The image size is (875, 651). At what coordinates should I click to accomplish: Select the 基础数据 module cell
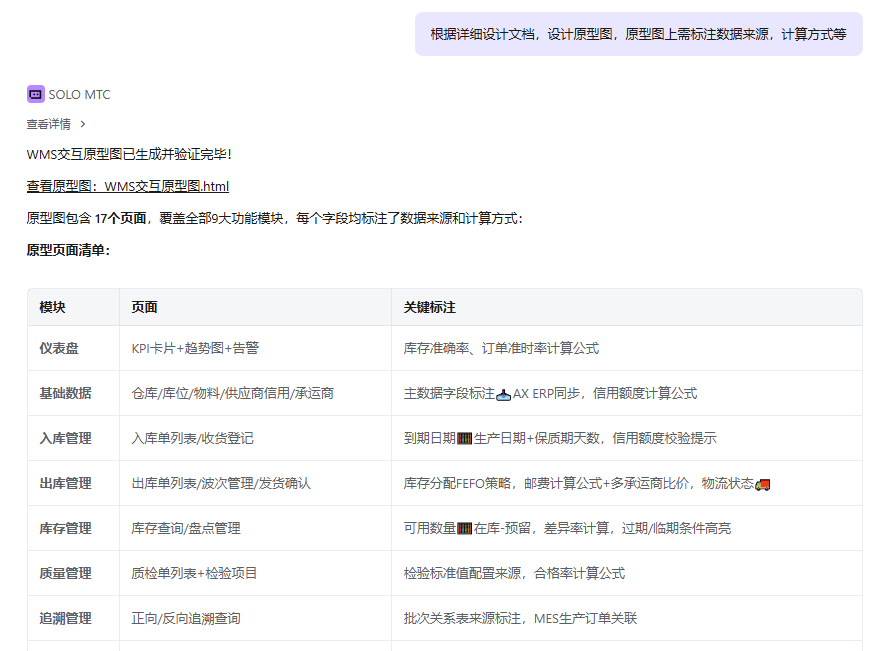tap(65, 394)
